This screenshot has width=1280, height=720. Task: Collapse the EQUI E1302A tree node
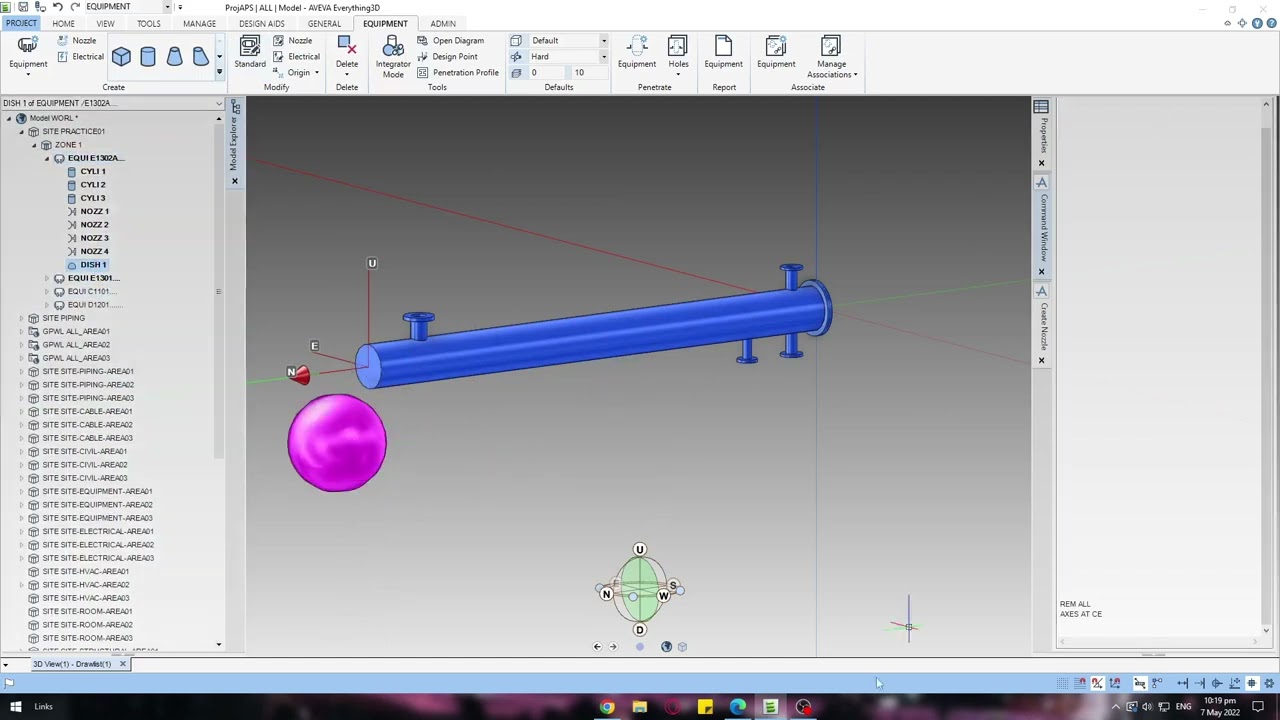(x=46, y=158)
